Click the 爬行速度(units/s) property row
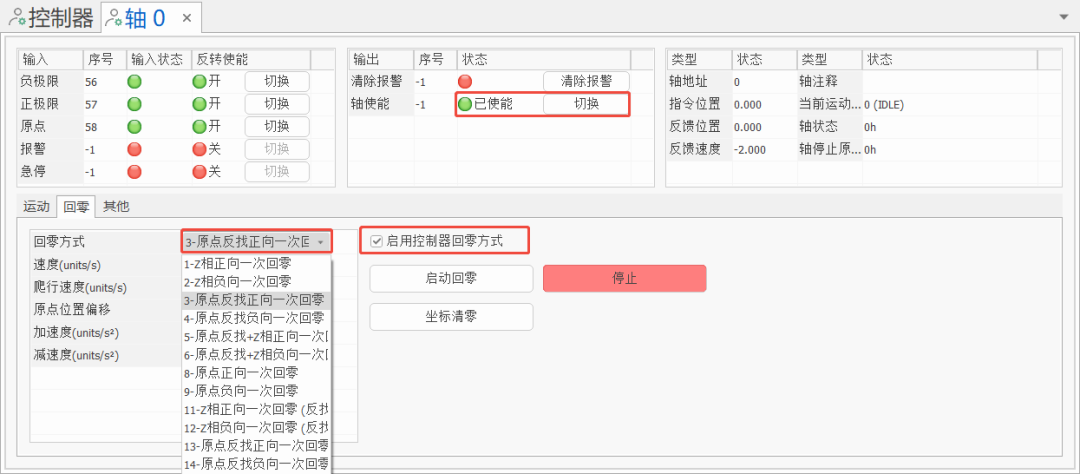This screenshot has height=474, width=1080. coord(107,287)
